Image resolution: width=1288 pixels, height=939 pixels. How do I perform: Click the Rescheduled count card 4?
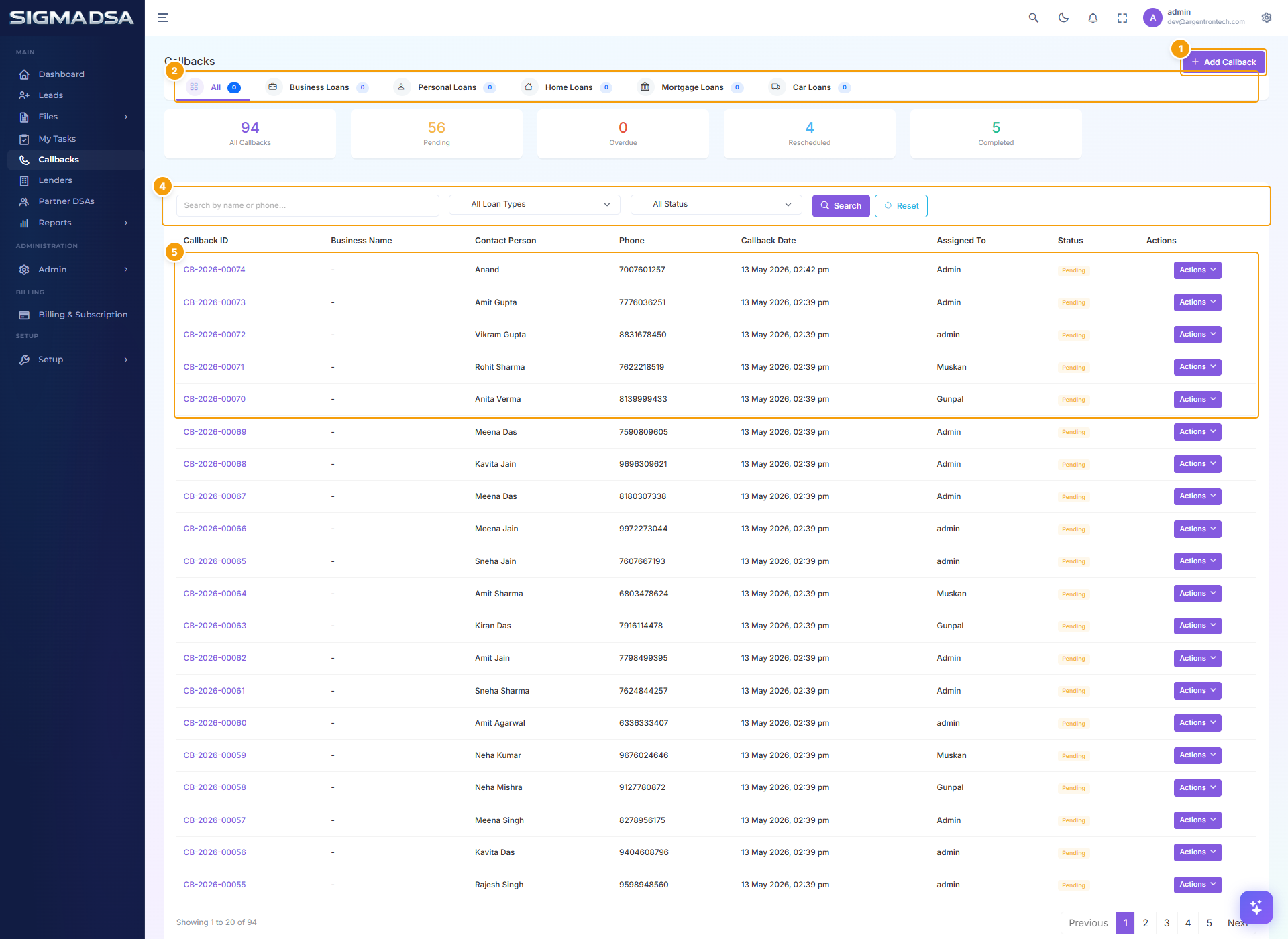(x=809, y=133)
